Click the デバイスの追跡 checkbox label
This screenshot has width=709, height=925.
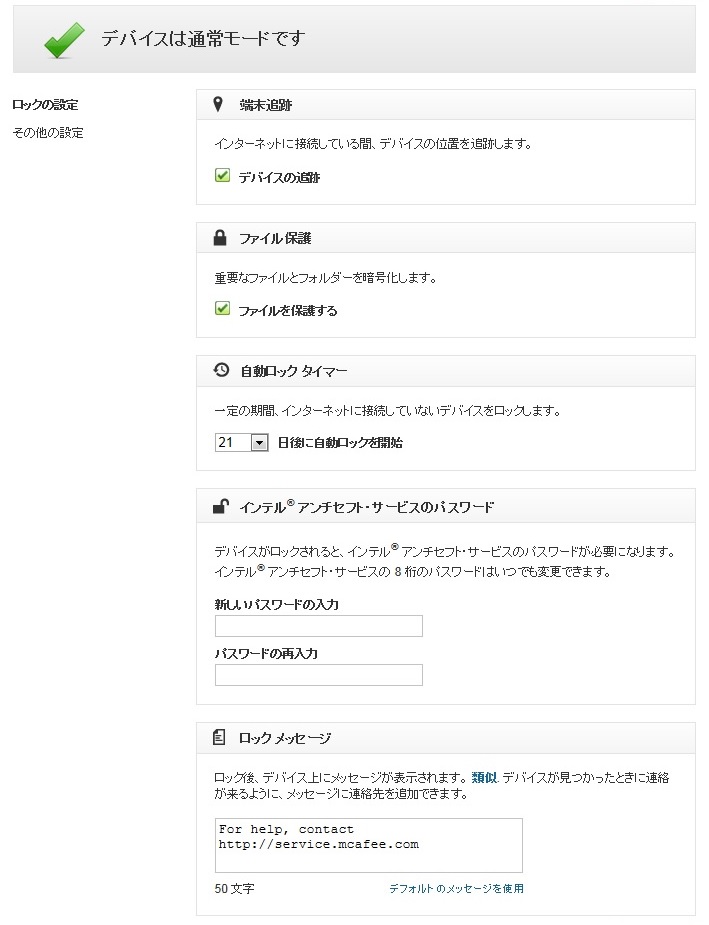(279, 177)
